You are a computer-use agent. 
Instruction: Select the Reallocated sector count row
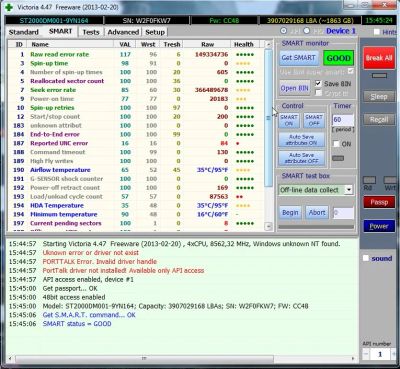(x=136, y=81)
